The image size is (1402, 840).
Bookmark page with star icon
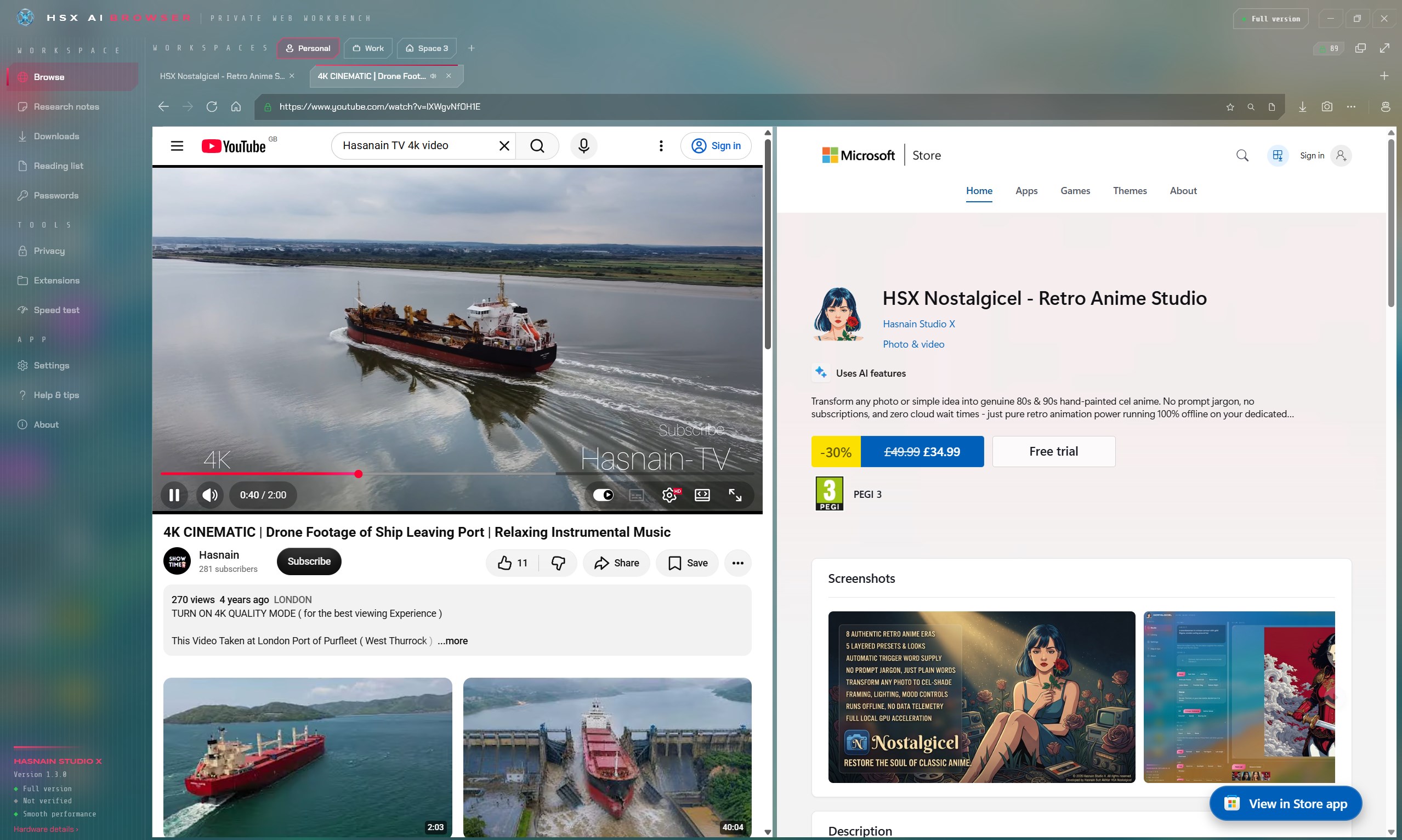coord(1230,107)
